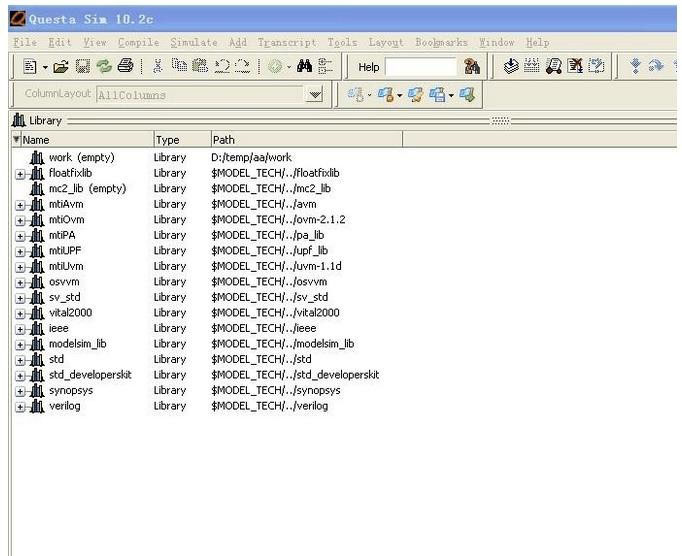This screenshot has height=556, width=682.
Task: Open the dropdown beside the lock window icon
Action: [399, 95]
